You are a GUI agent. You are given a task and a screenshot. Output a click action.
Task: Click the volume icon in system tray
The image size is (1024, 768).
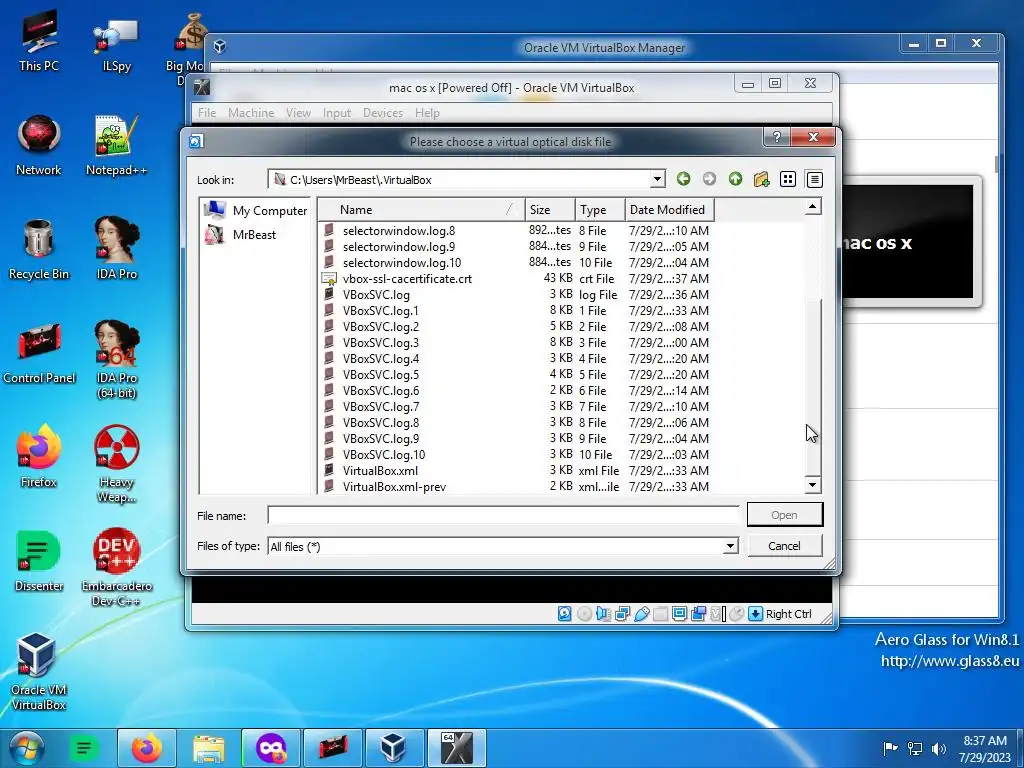(939, 748)
